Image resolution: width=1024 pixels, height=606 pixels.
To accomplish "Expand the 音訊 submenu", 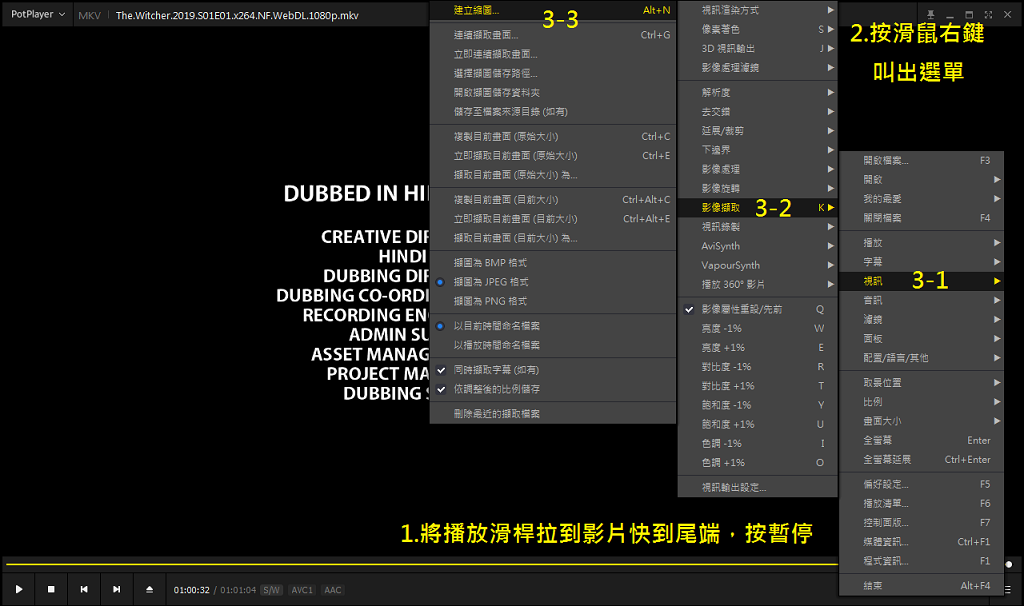I will point(921,300).
